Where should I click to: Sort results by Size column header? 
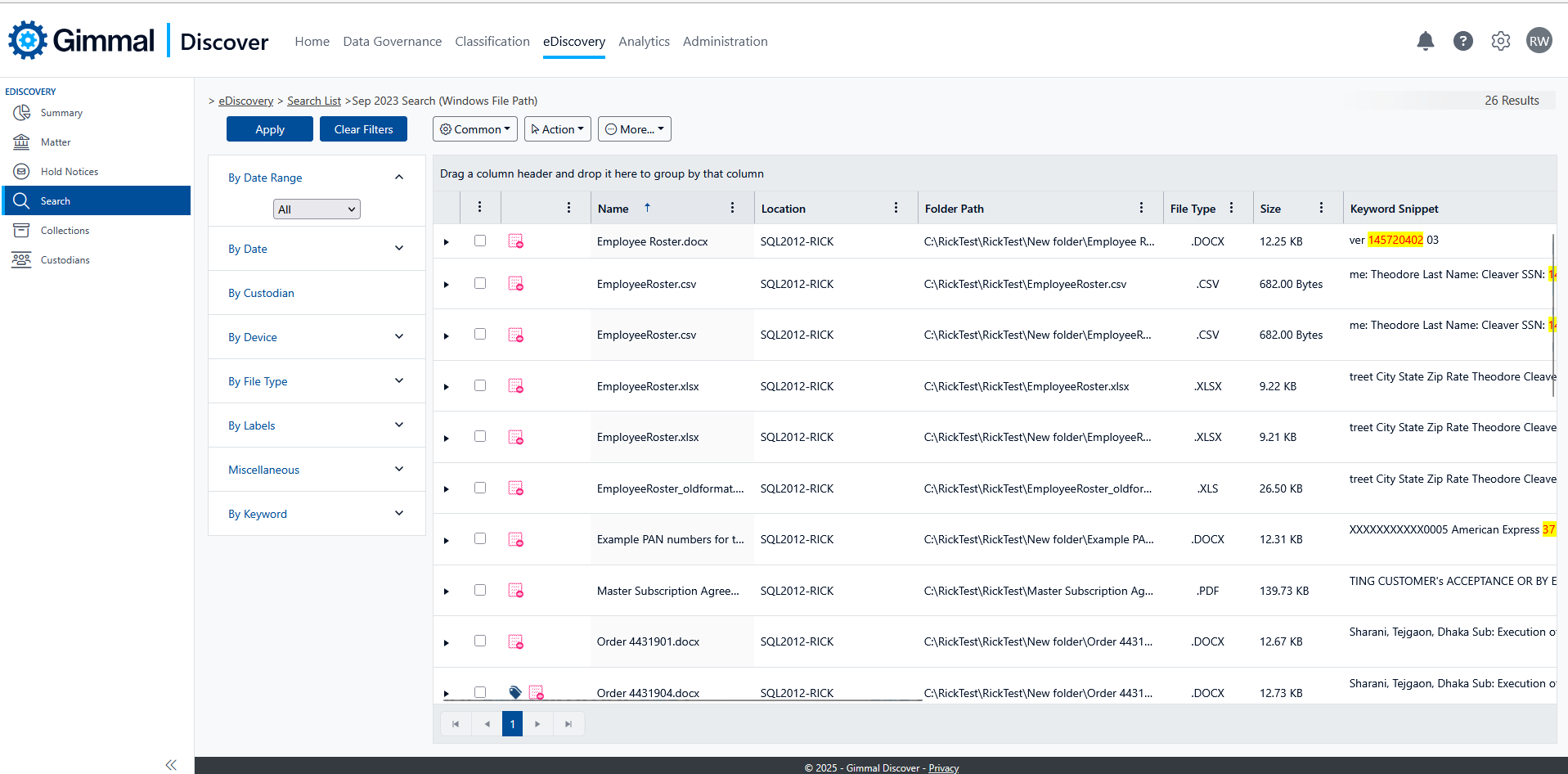1270,209
